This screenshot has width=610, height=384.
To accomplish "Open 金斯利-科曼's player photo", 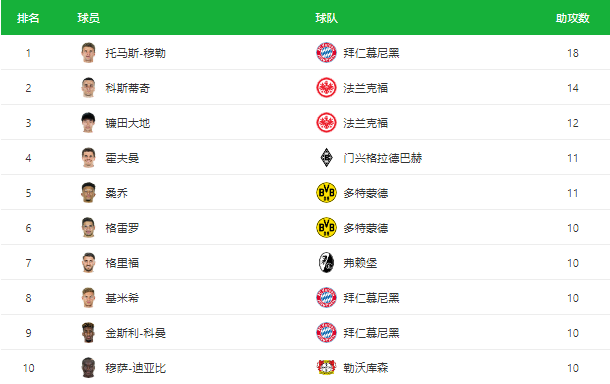I will (x=88, y=333).
